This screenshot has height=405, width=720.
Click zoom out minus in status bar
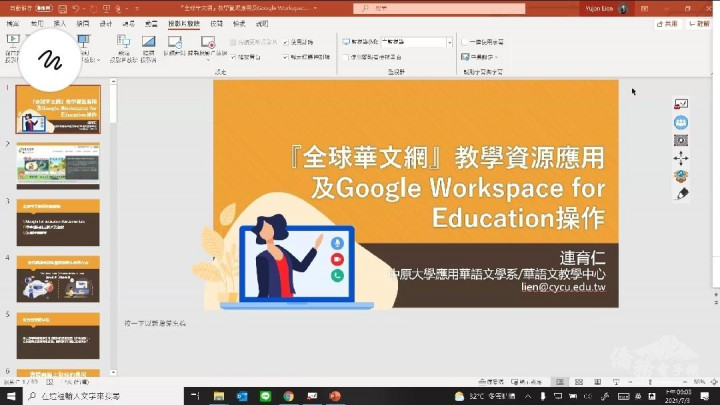[630, 382]
